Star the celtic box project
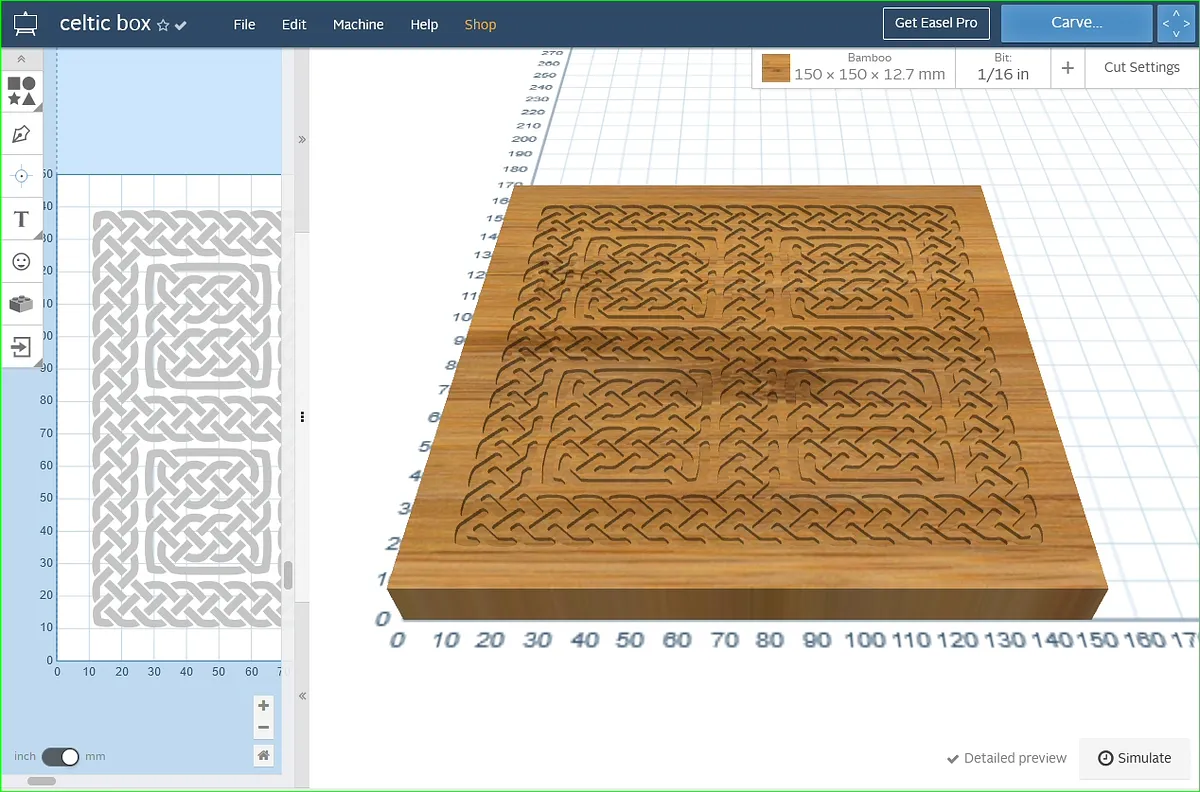Screen dimensions: 1200x792 pos(163,26)
